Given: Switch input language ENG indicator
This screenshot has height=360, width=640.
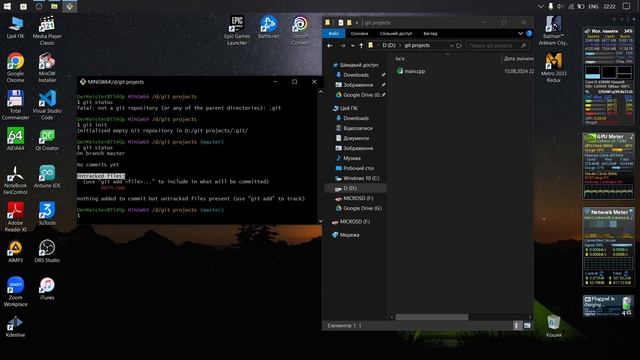Looking at the screenshot, I should [x=593, y=7].
